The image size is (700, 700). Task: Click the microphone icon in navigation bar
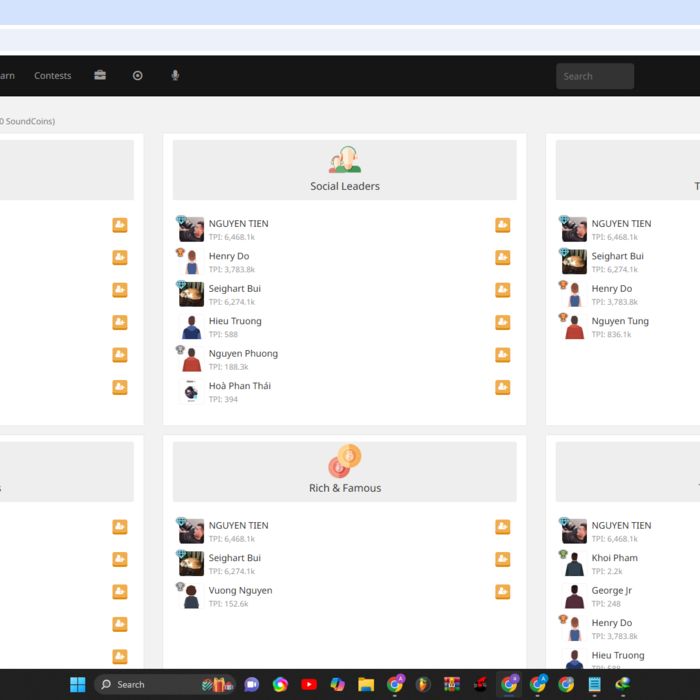(x=175, y=76)
